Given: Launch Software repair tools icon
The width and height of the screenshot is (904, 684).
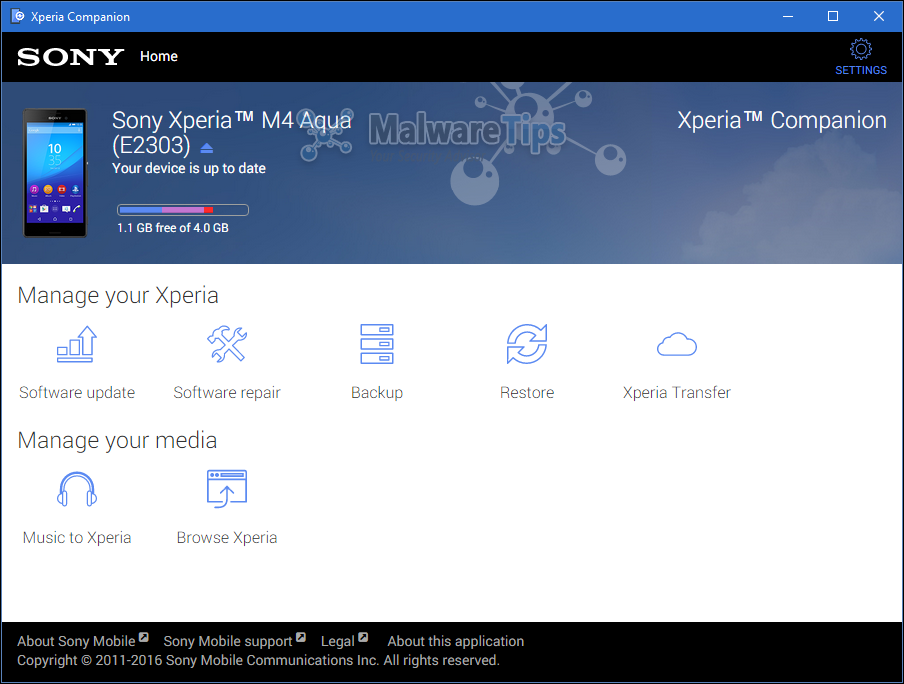Looking at the screenshot, I should (x=227, y=344).
